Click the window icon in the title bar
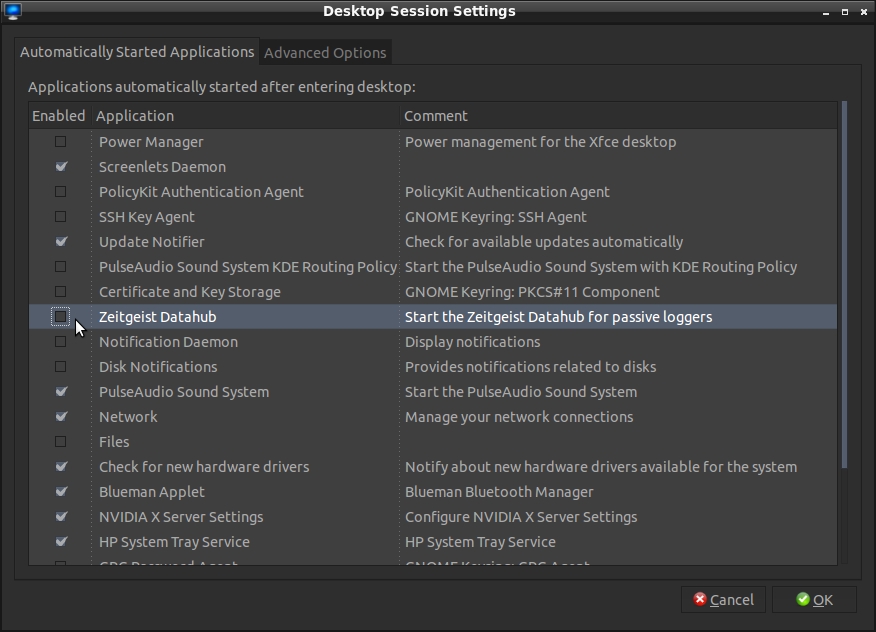The image size is (876, 632). (12, 12)
